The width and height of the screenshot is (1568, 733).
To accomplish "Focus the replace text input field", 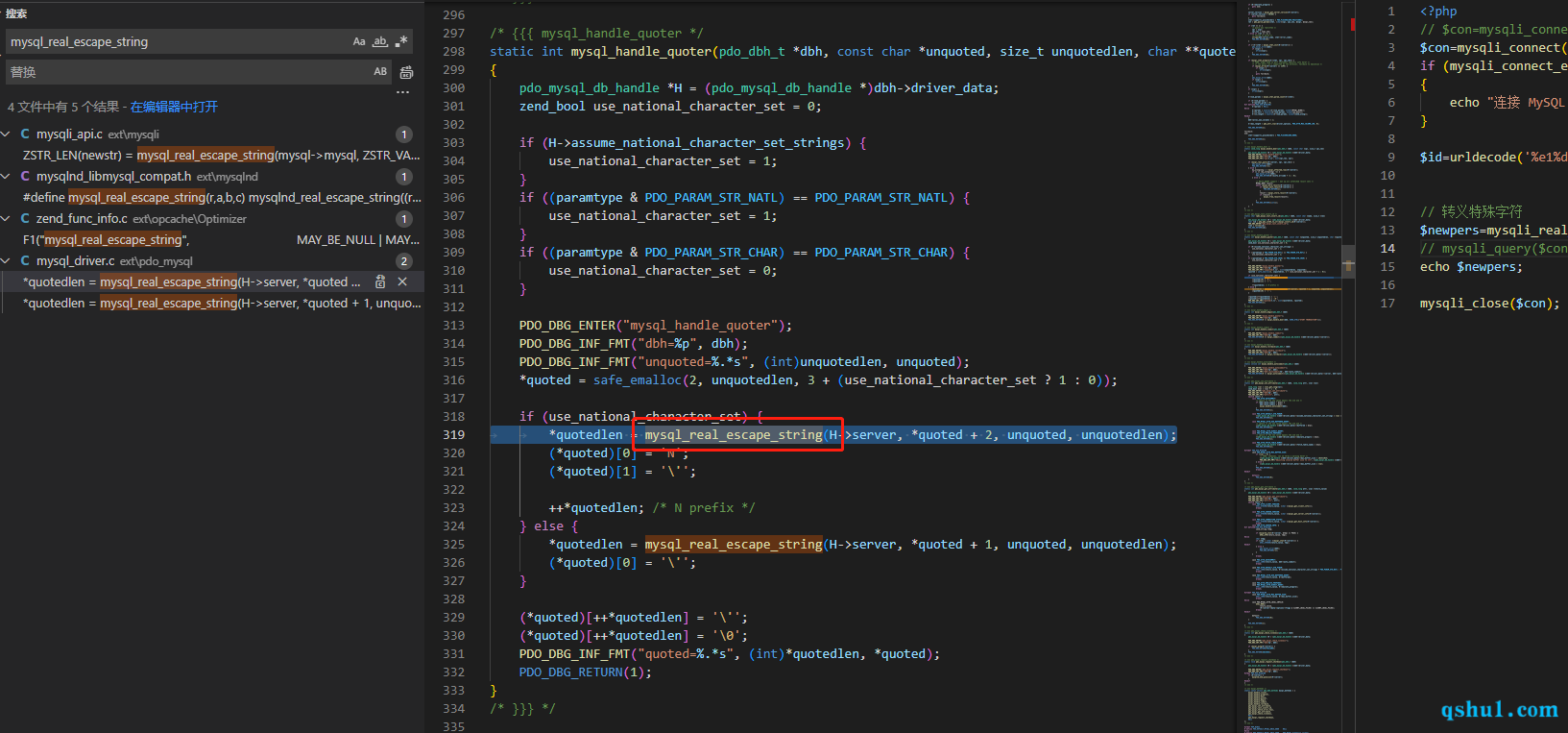I will point(182,72).
